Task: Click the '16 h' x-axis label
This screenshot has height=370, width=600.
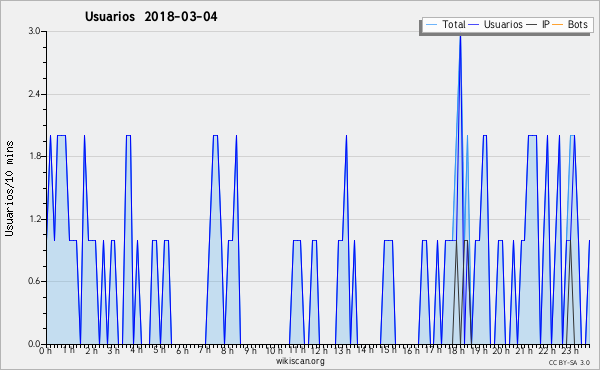Action: point(410,351)
